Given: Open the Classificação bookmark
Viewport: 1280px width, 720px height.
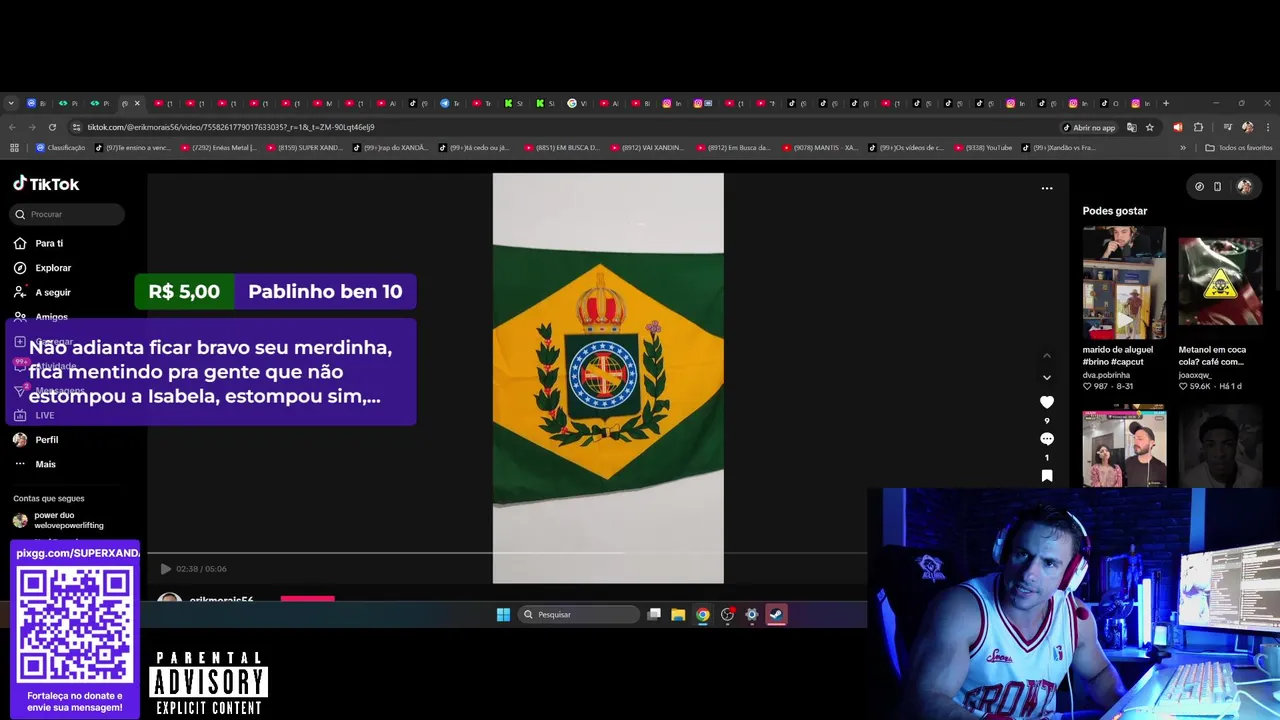Looking at the screenshot, I should tap(61, 148).
